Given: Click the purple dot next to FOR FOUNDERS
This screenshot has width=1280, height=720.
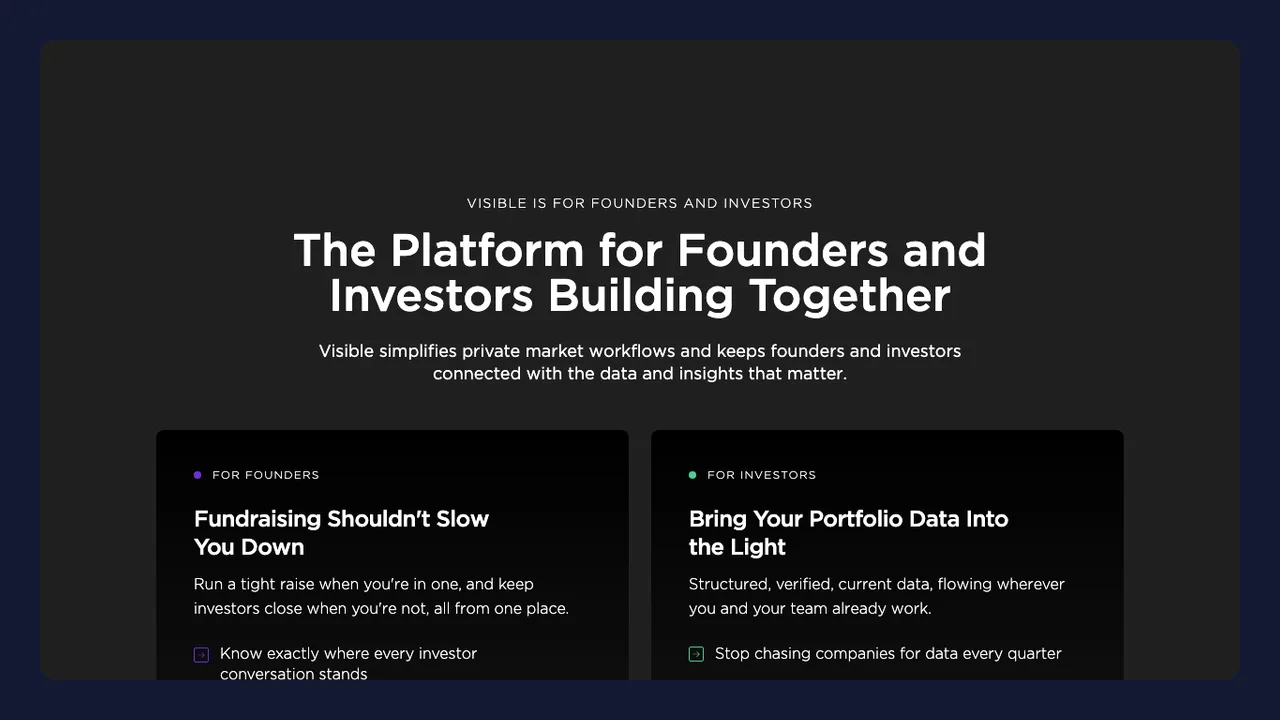Looking at the screenshot, I should (198, 475).
